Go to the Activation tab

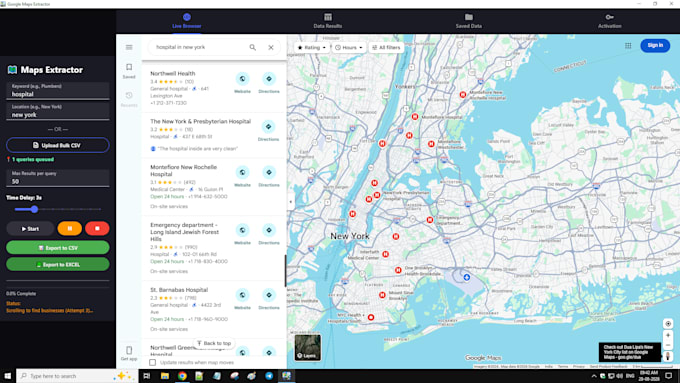[x=609, y=21]
